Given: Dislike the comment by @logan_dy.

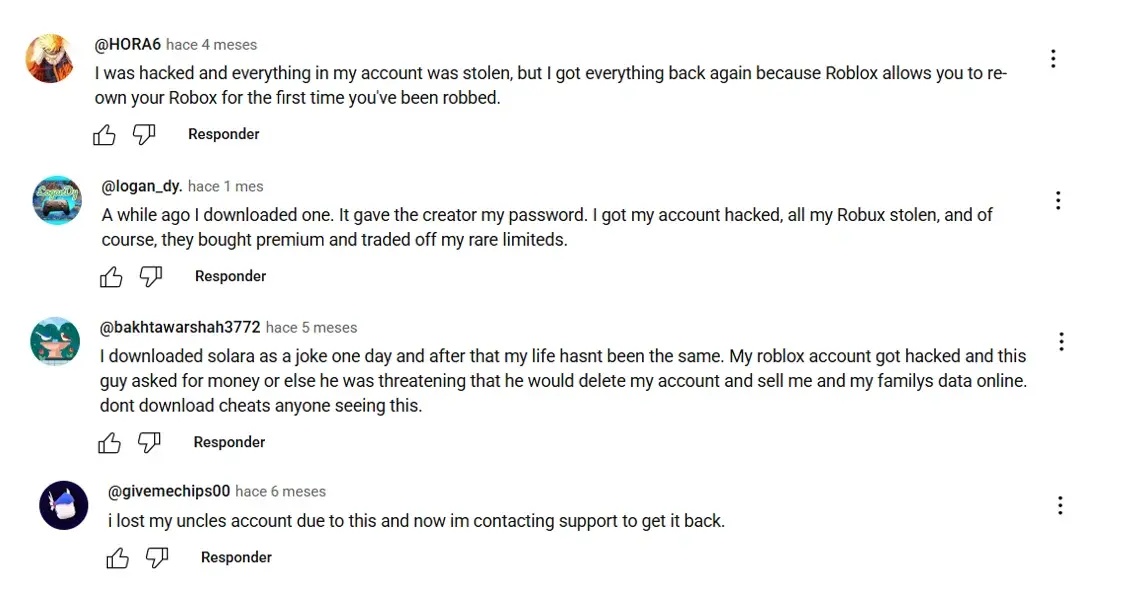Looking at the screenshot, I should tap(151, 277).
